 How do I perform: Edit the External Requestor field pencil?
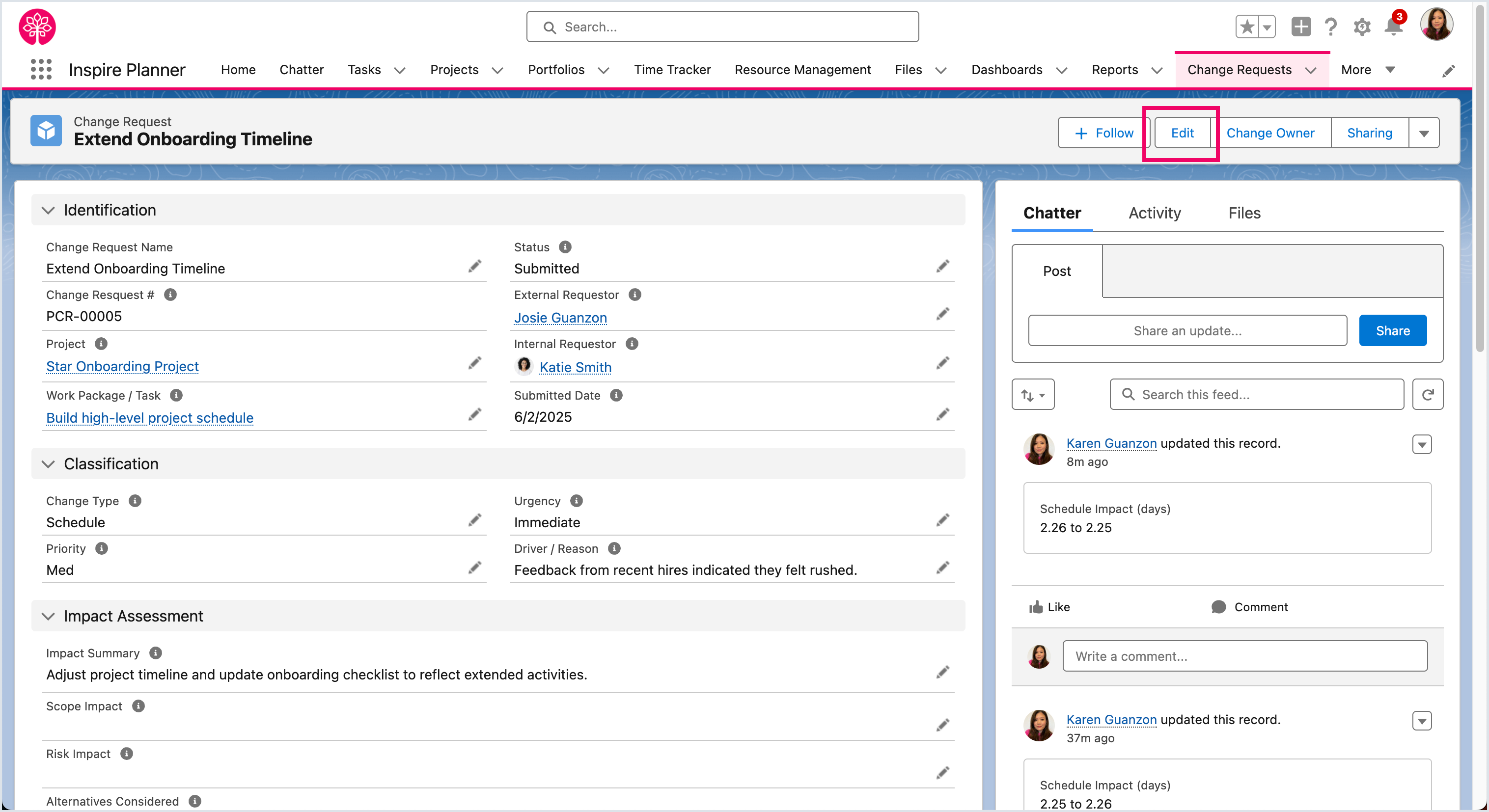943,314
